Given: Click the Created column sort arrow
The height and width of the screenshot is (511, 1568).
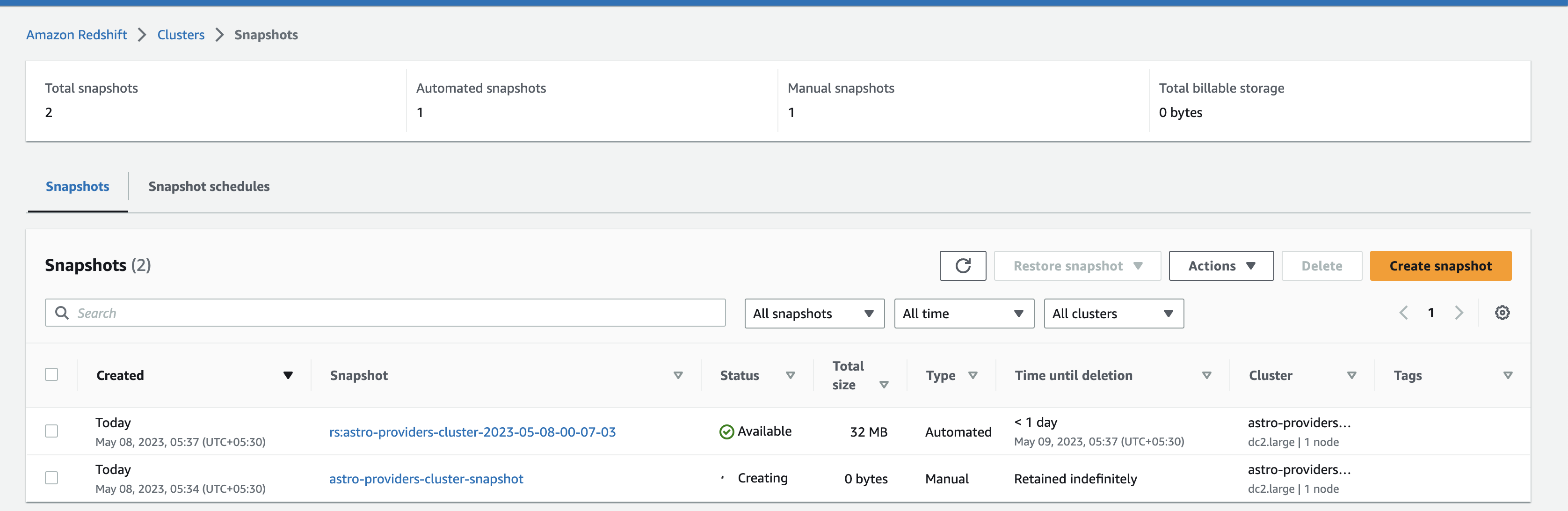Looking at the screenshot, I should click(x=287, y=375).
